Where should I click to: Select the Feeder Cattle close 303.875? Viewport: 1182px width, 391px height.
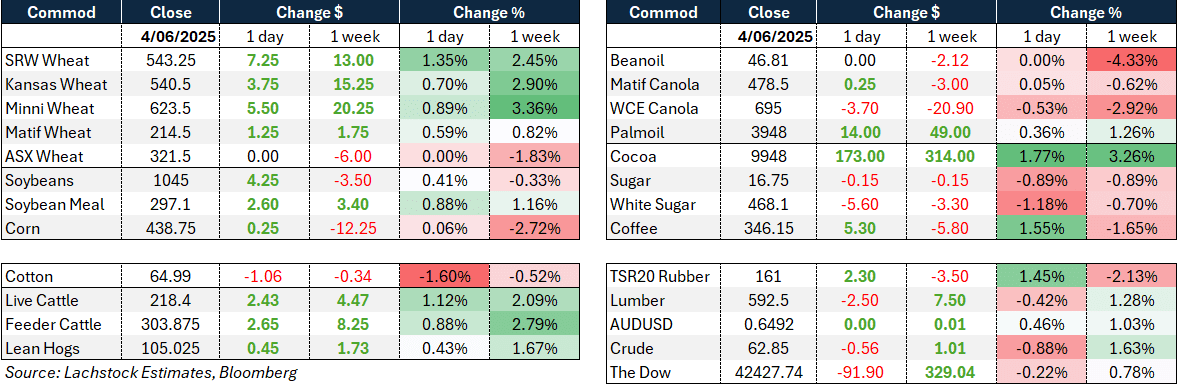coord(170,325)
